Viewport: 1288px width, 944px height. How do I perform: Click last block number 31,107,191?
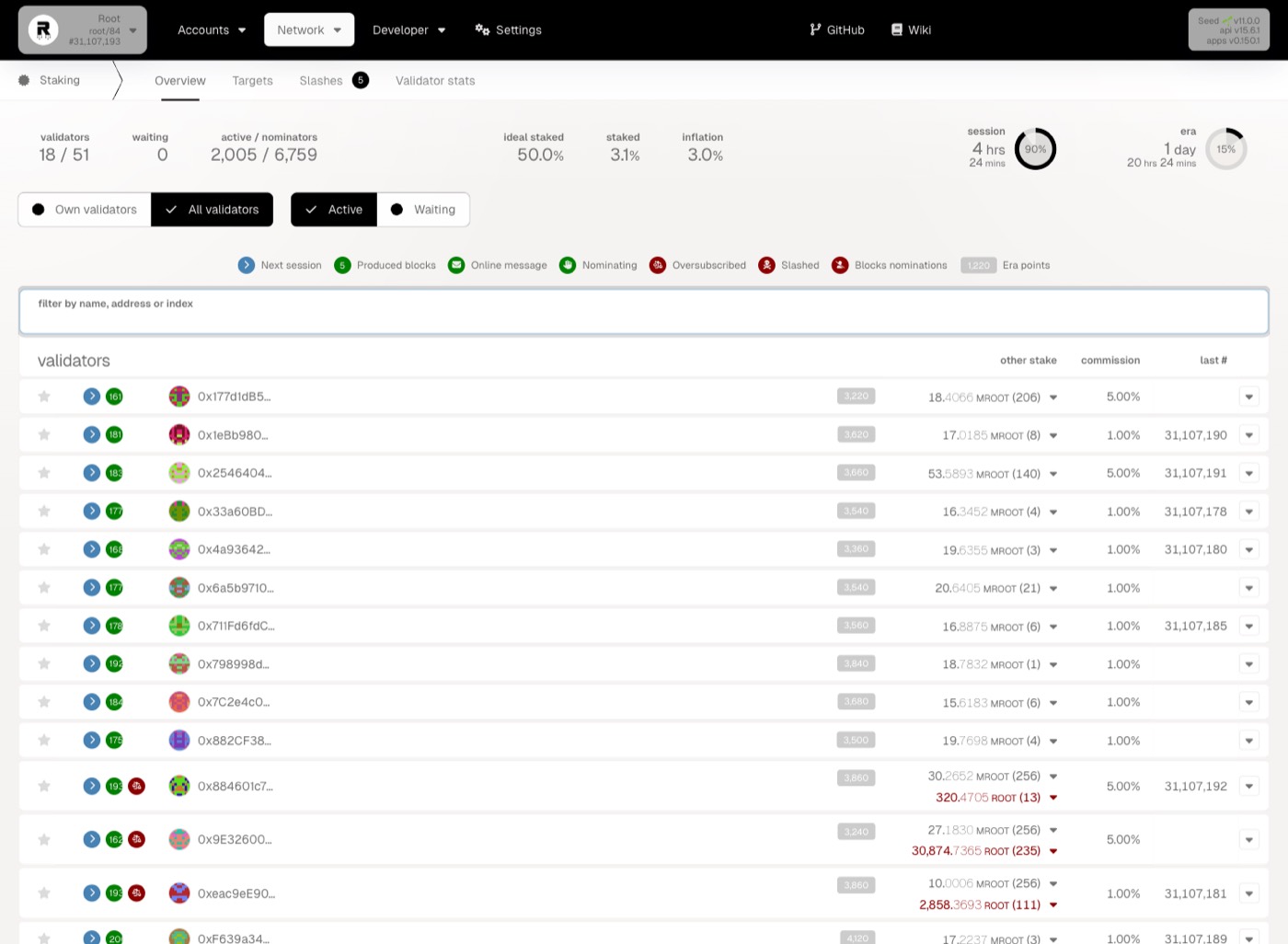(x=1195, y=473)
